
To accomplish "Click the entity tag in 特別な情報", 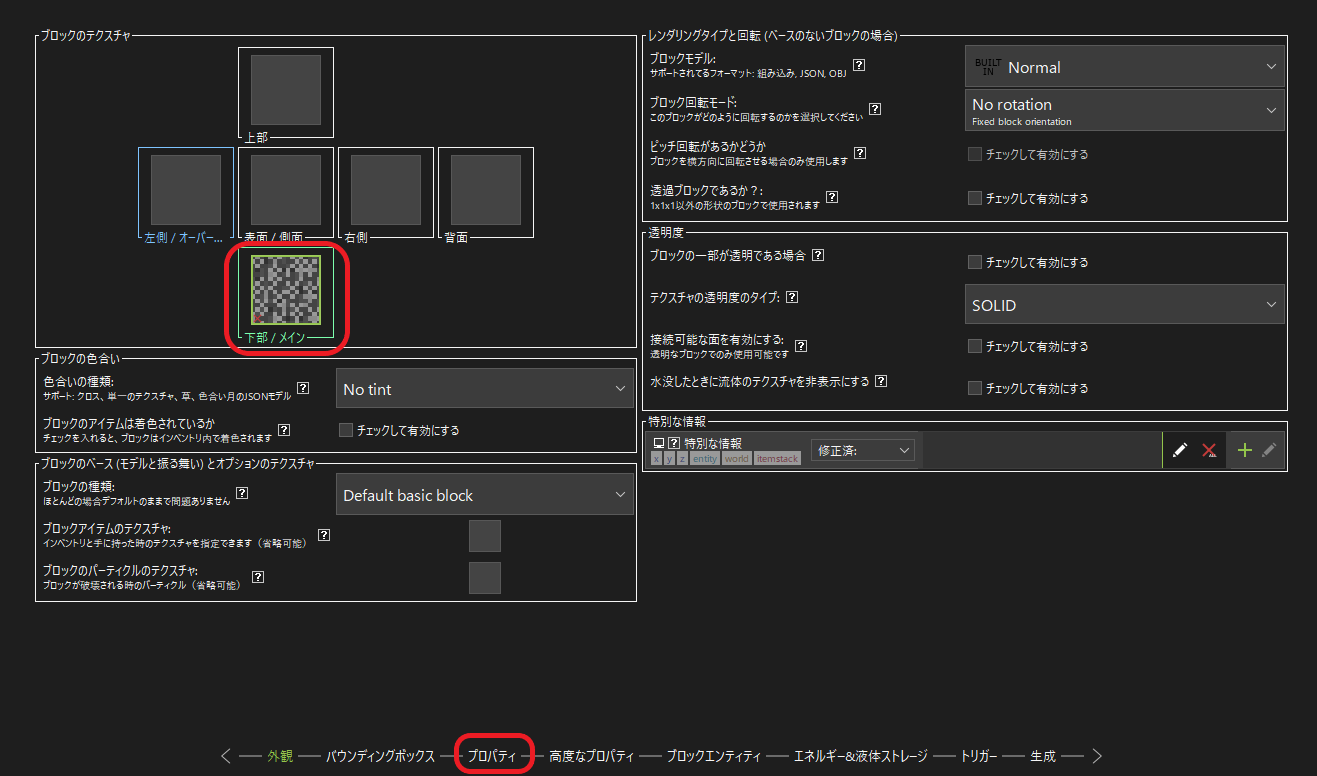I will pyautogui.click(x=703, y=458).
